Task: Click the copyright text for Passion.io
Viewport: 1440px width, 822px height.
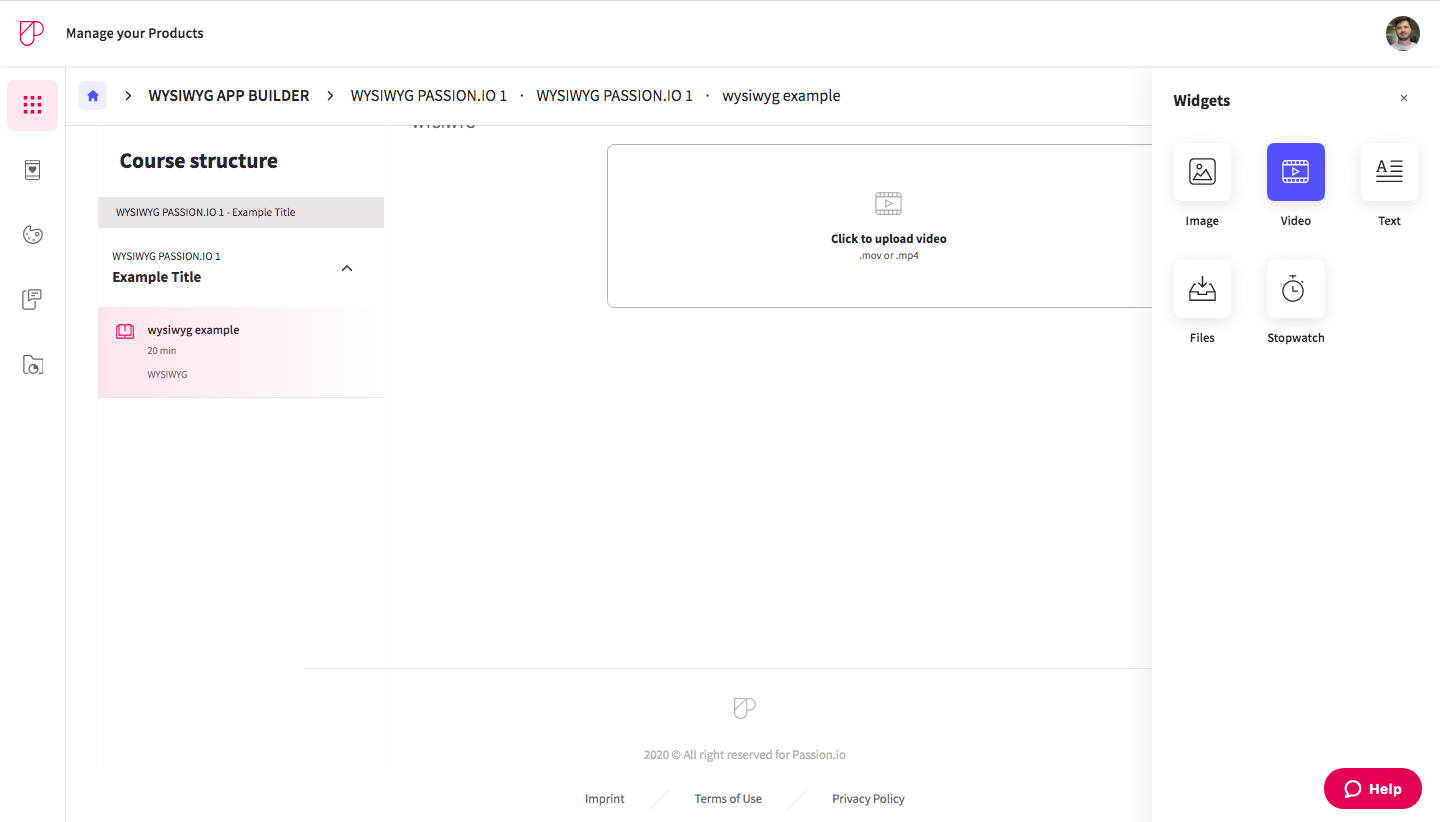Action: (745, 755)
